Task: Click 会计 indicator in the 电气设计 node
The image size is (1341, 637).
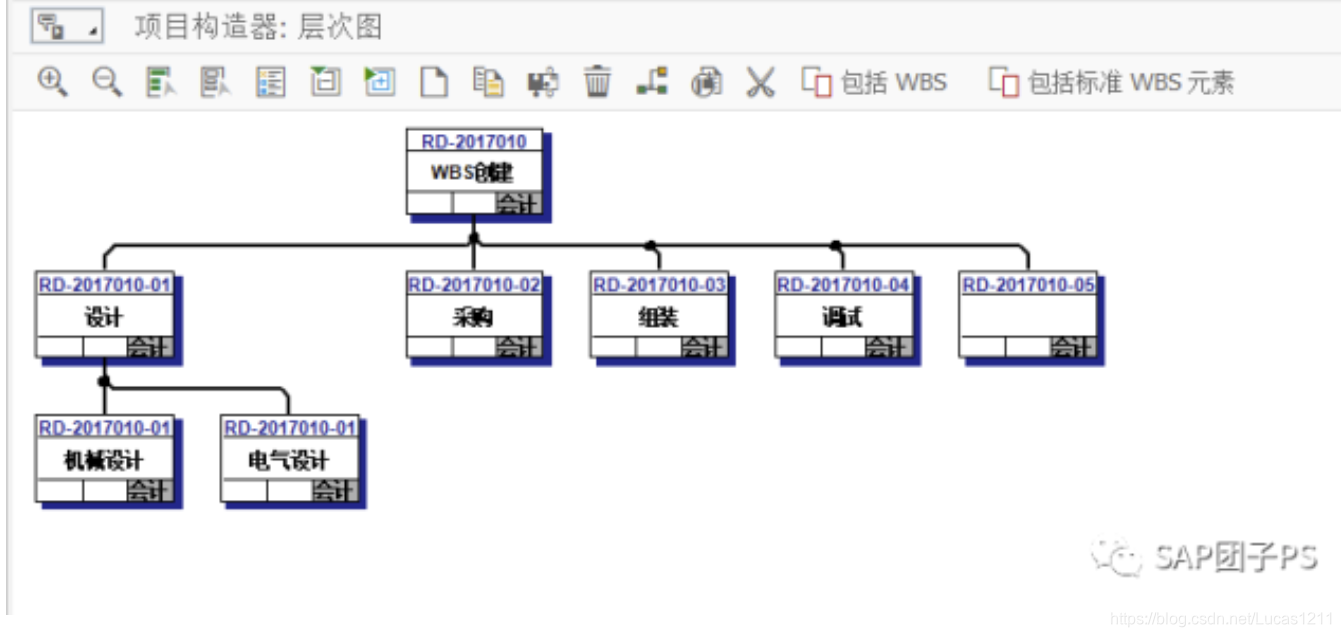Action: [335, 491]
